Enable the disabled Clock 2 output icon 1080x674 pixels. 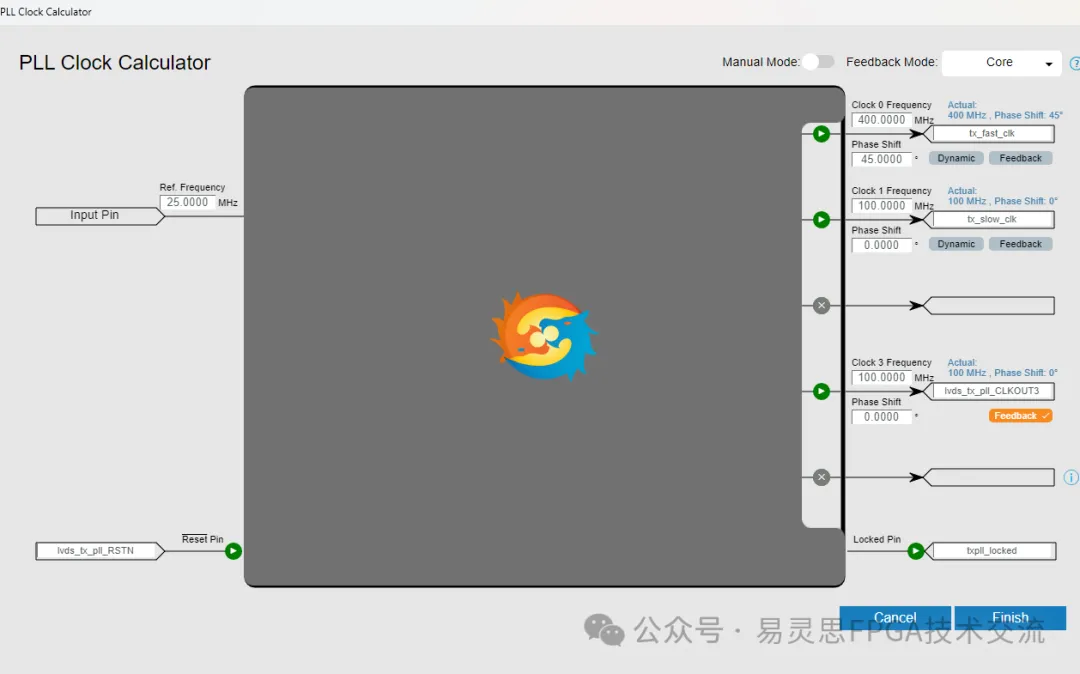coord(821,306)
